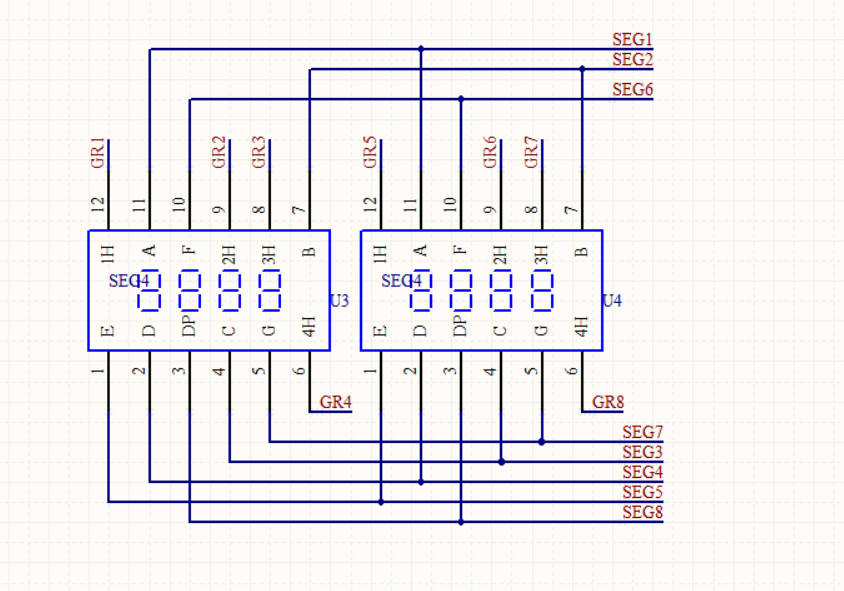
Task: Click the junction dot on the SEG1 wire
Action: 421,49
